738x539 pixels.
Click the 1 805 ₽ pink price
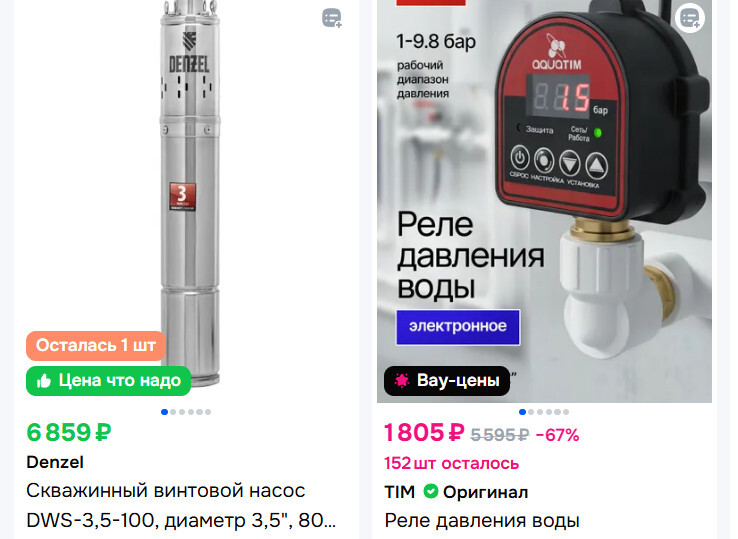[x=424, y=433]
